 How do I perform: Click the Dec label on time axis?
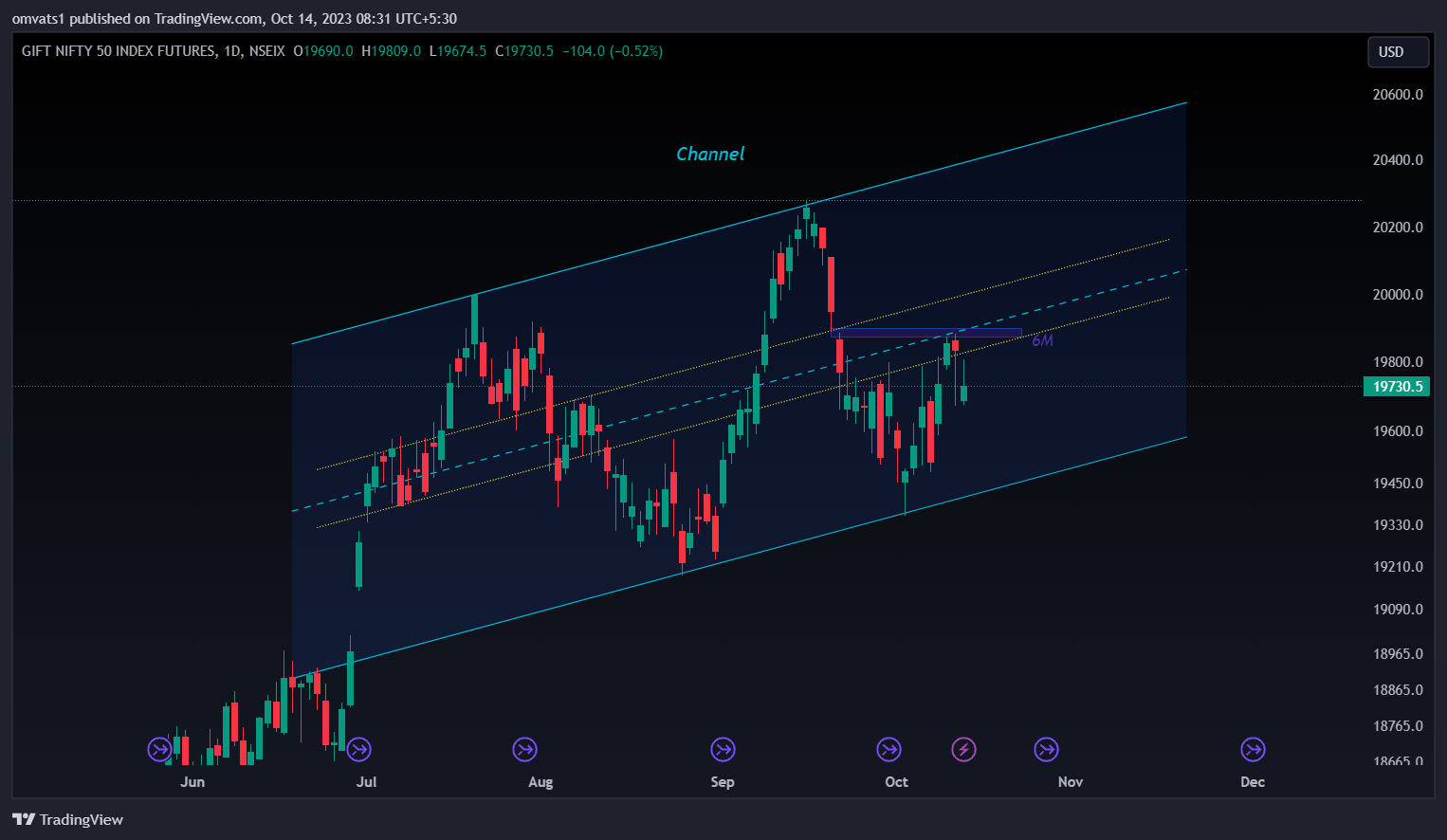(1253, 782)
